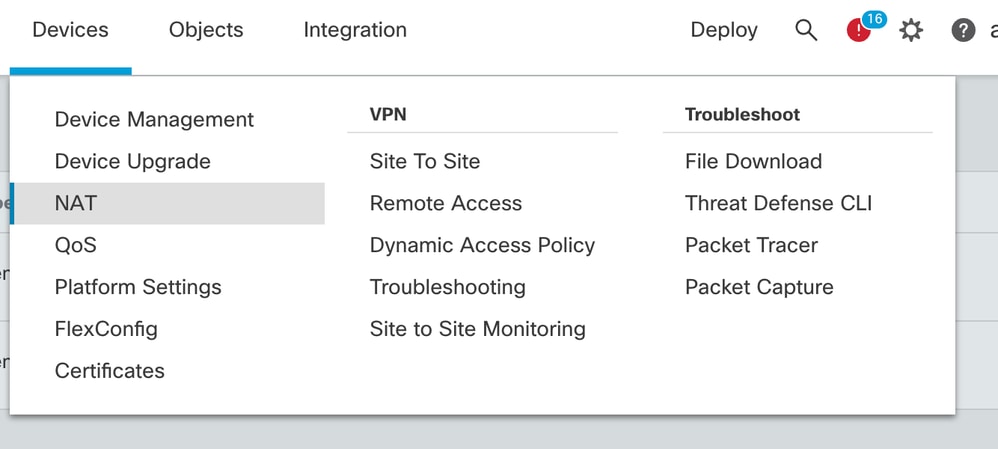The image size is (998, 449).
Task: Switch to the Objects tab
Action: click(x=206, y=30)
